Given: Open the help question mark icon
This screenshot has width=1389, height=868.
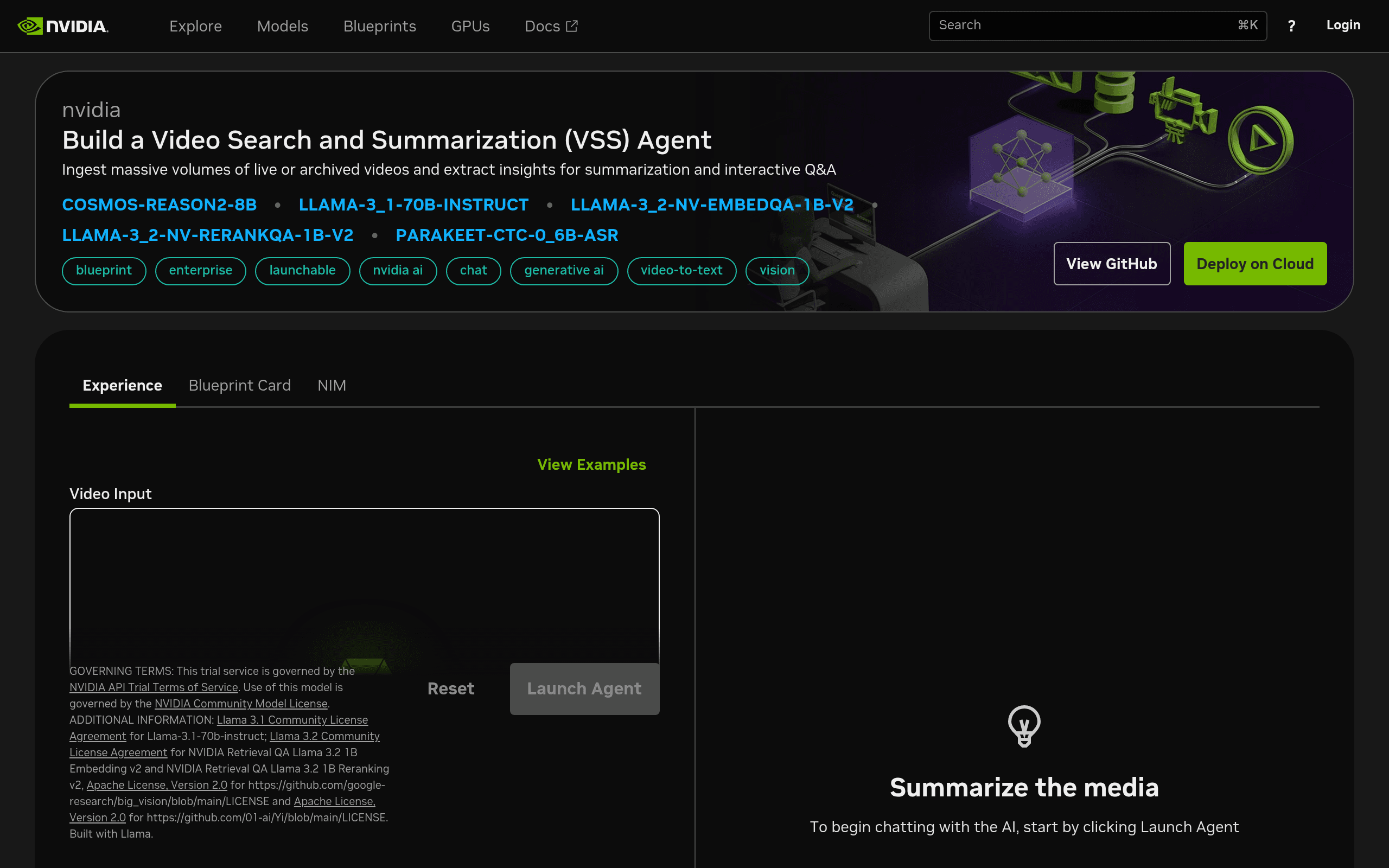Looking at the screenshot, I should 1291,26.
